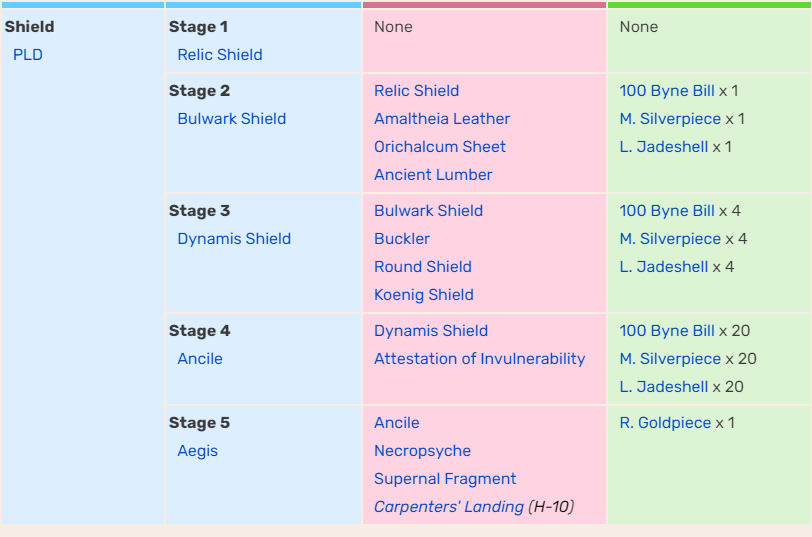Open Amaltheia Leather item page

click(441, 119)
